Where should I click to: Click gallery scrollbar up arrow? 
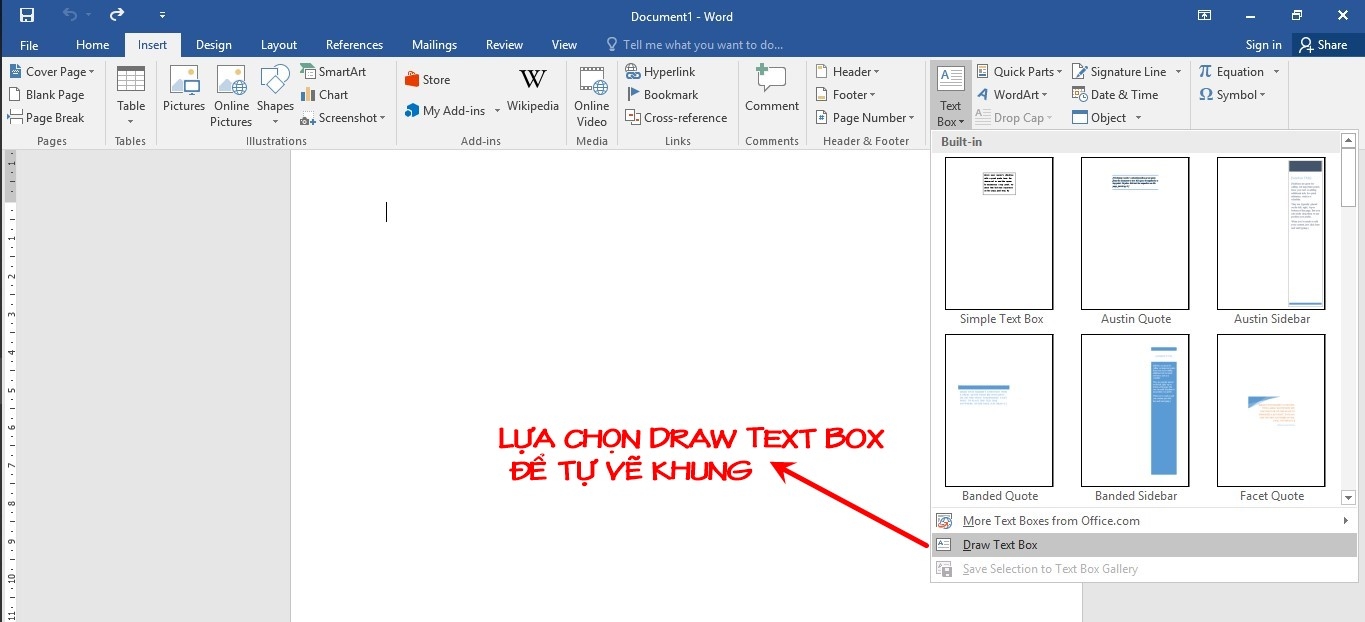point(1348,141)
